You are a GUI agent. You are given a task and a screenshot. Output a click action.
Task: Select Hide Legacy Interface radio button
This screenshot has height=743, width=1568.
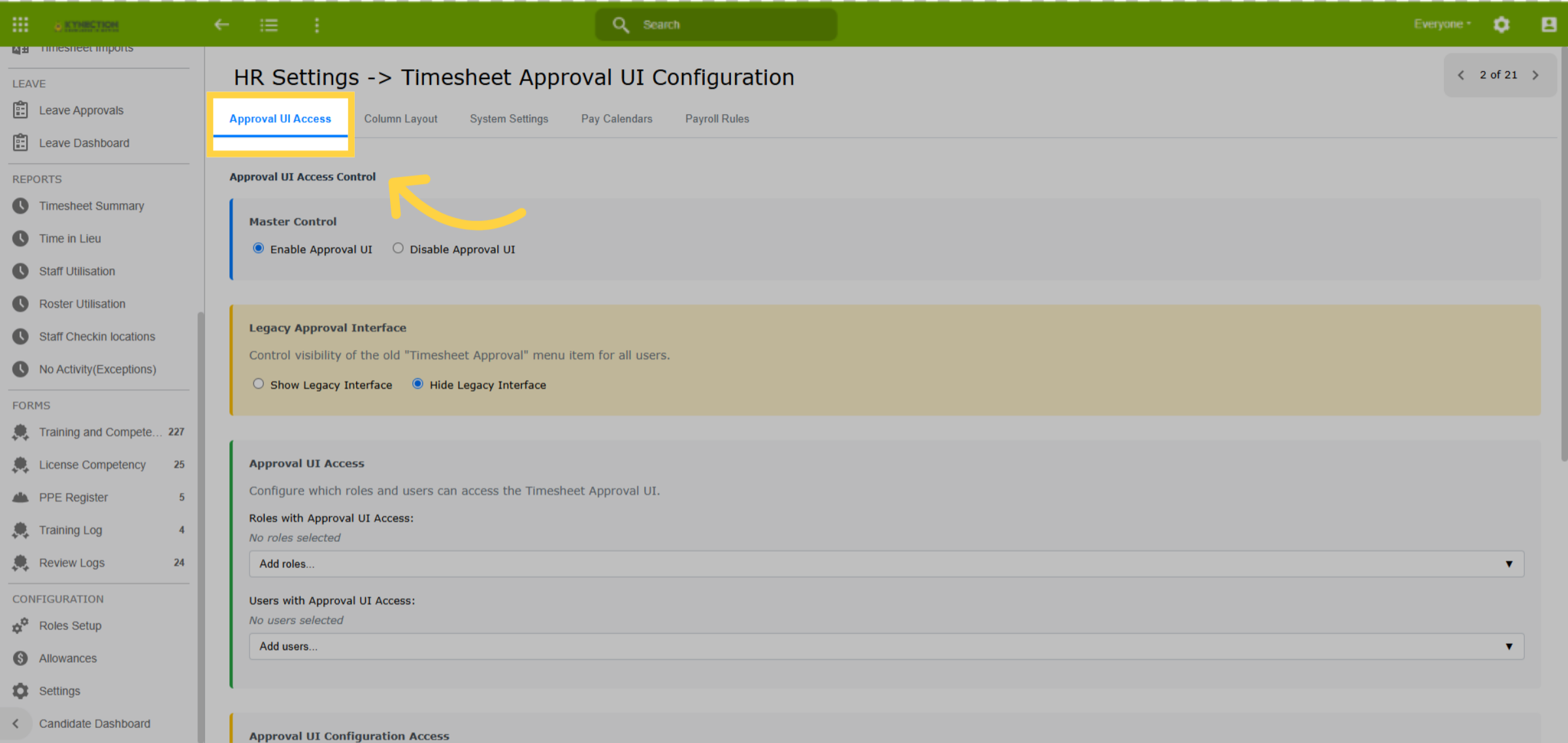click(417, 384)
